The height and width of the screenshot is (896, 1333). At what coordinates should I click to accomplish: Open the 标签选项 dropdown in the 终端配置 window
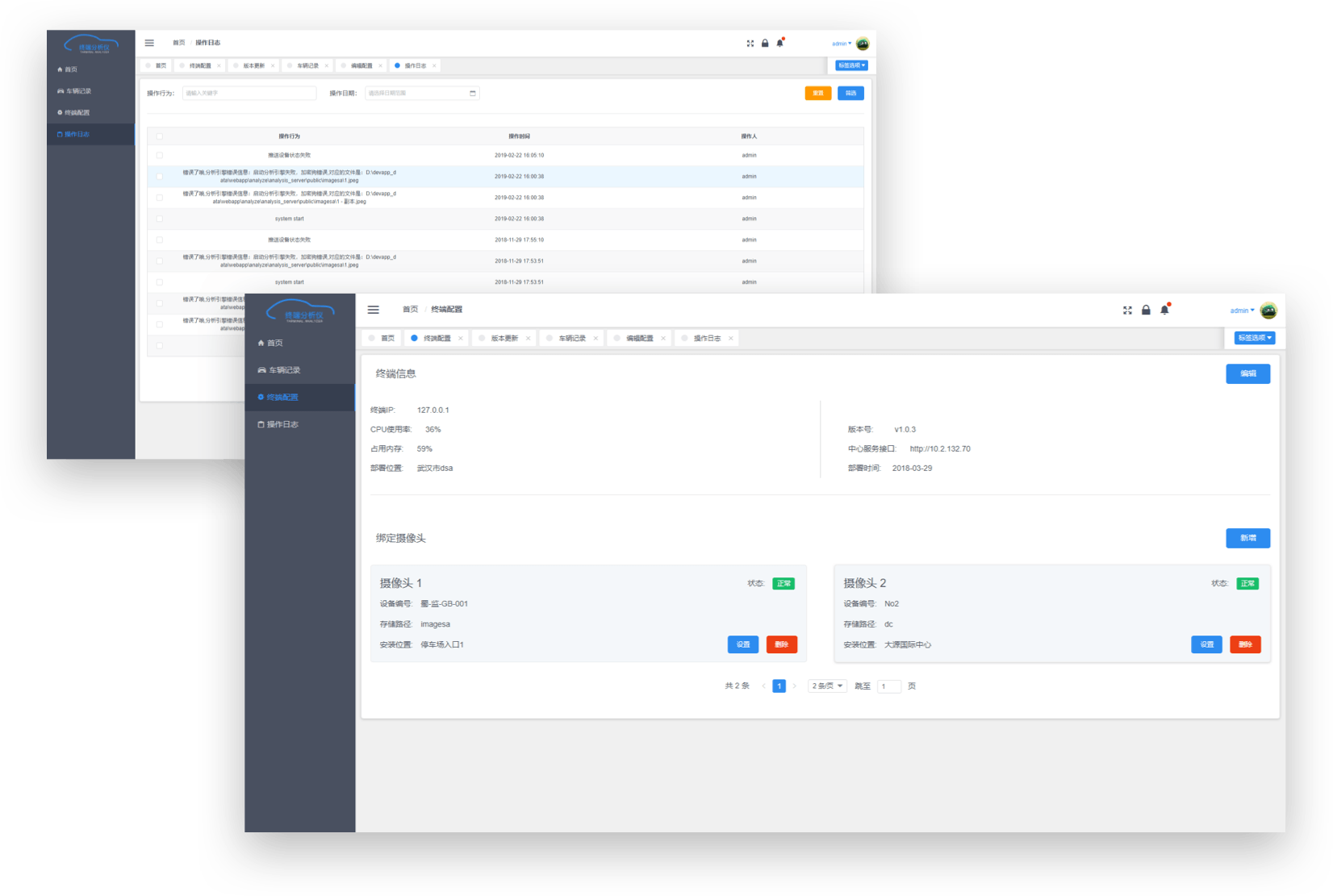pos(1255,338)
